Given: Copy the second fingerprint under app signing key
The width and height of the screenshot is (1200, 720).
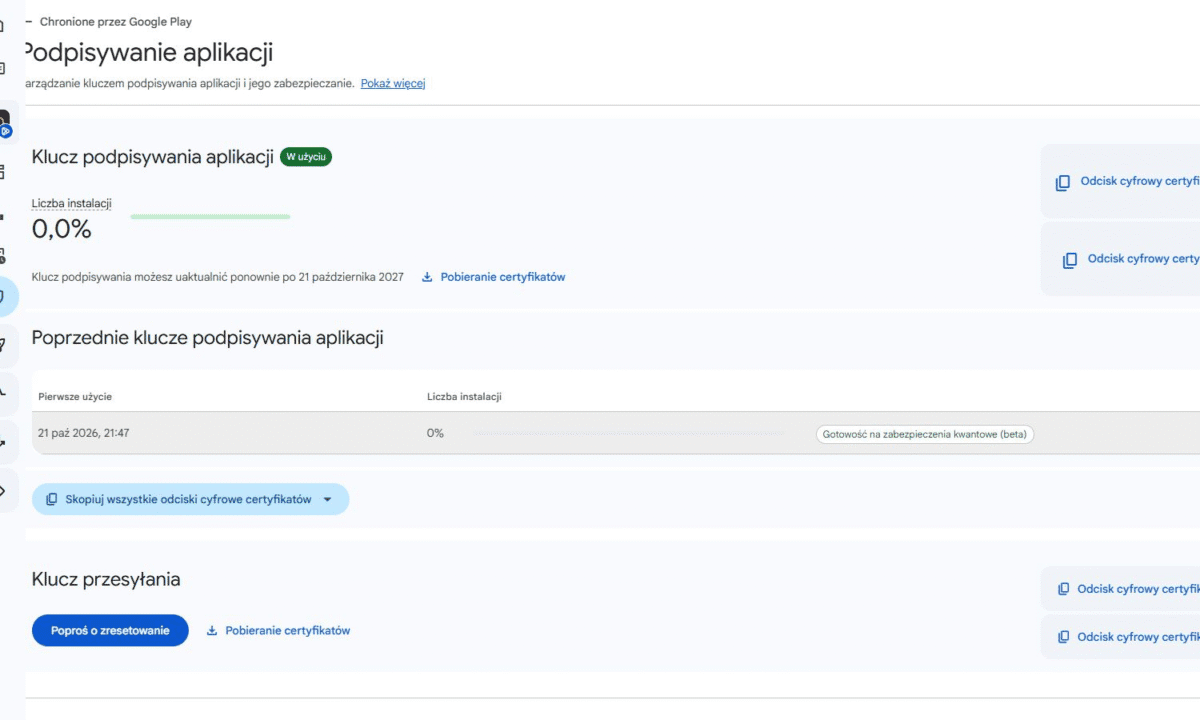Looking at the screenshot, I should [1131, 259].
